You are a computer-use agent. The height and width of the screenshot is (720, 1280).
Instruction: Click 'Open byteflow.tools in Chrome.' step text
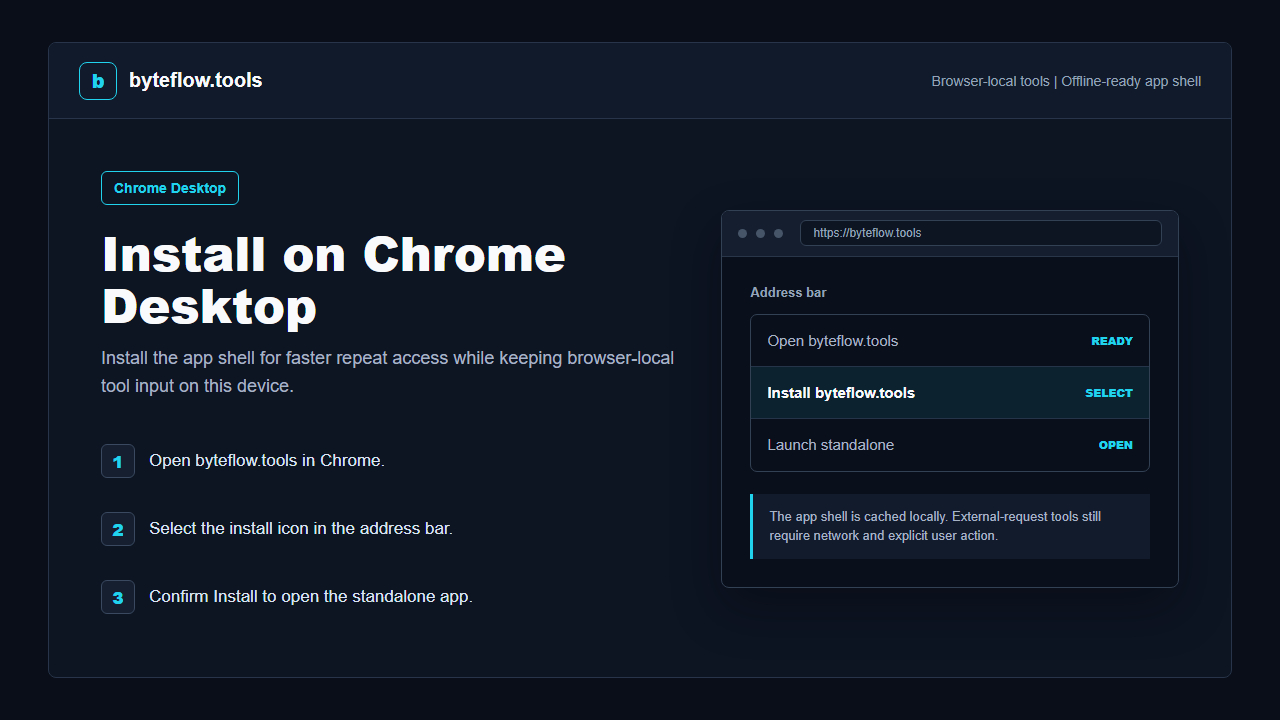coord(267,461)
